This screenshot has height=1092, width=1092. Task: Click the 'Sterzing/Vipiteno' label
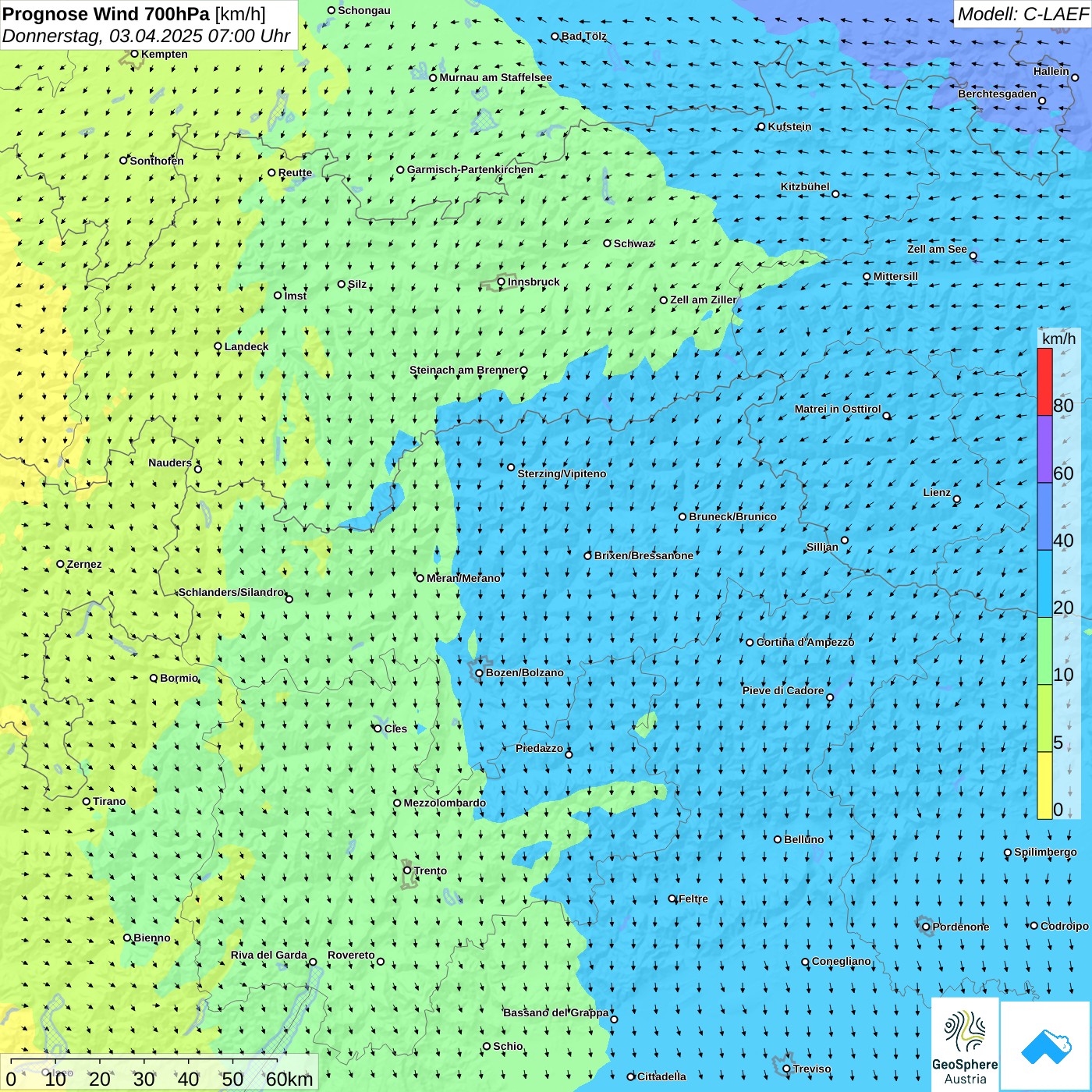[562, 473]
